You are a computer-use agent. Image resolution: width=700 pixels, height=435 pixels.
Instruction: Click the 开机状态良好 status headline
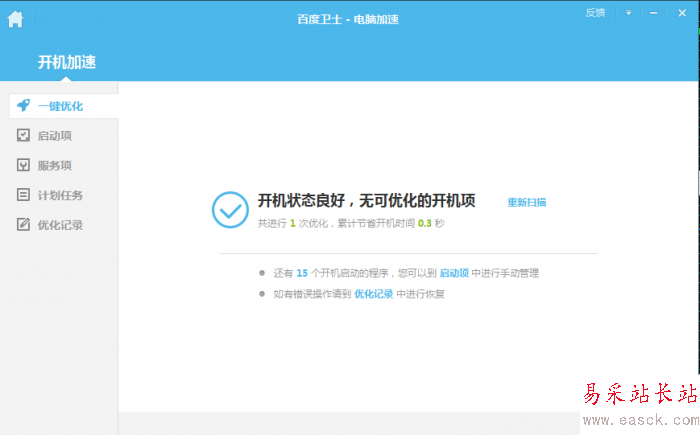click(367, 201)
